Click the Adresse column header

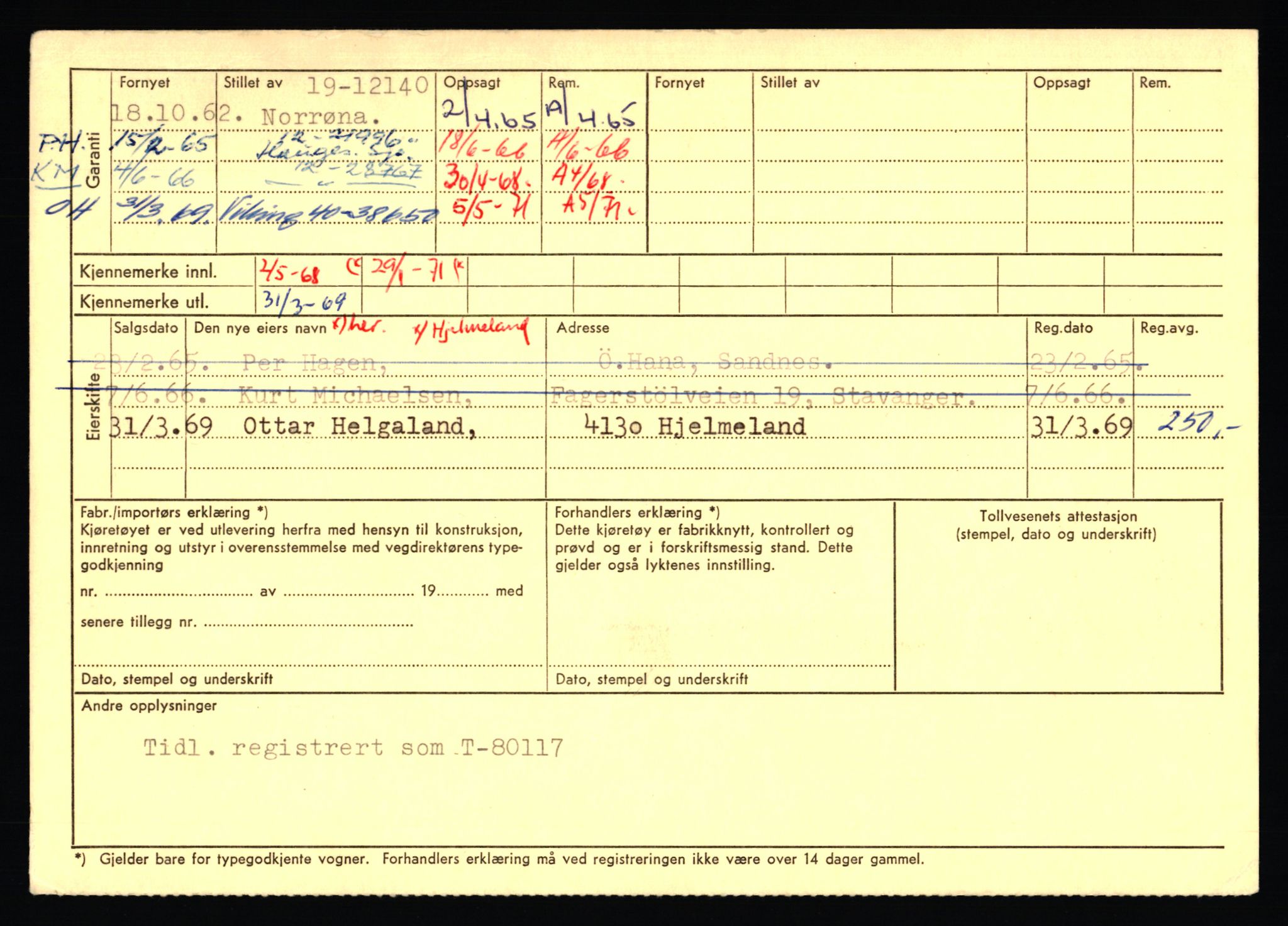tap(583, 328)
